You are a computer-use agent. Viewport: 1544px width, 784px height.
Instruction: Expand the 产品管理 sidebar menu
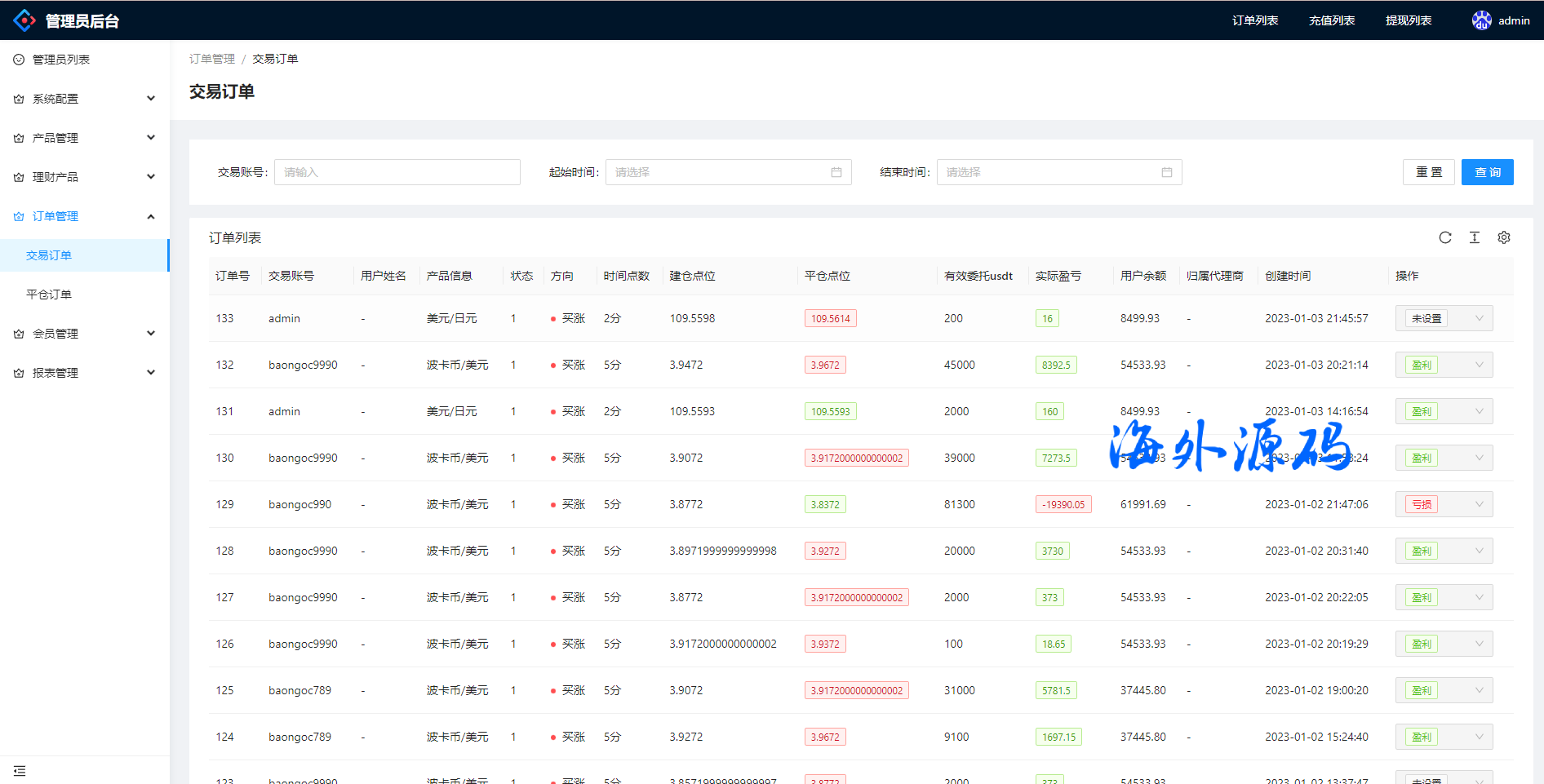pos(85,138)
